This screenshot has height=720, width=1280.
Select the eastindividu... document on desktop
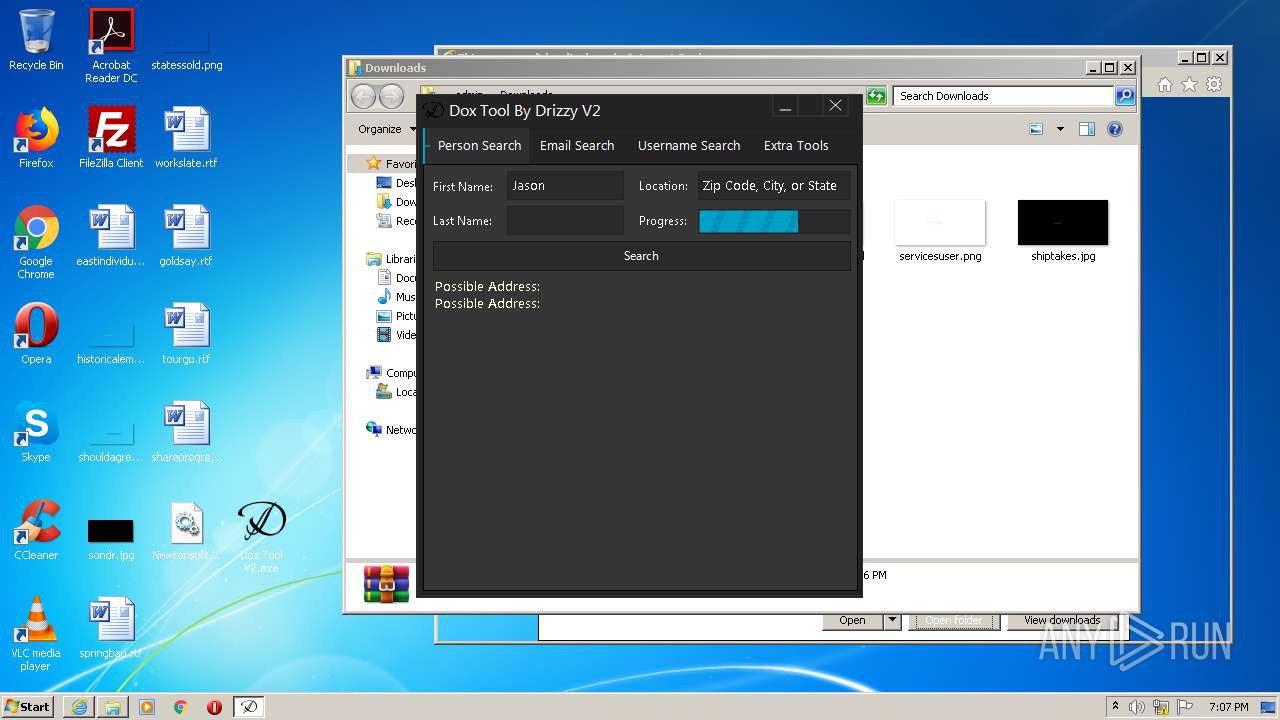[x=111, y=236]
